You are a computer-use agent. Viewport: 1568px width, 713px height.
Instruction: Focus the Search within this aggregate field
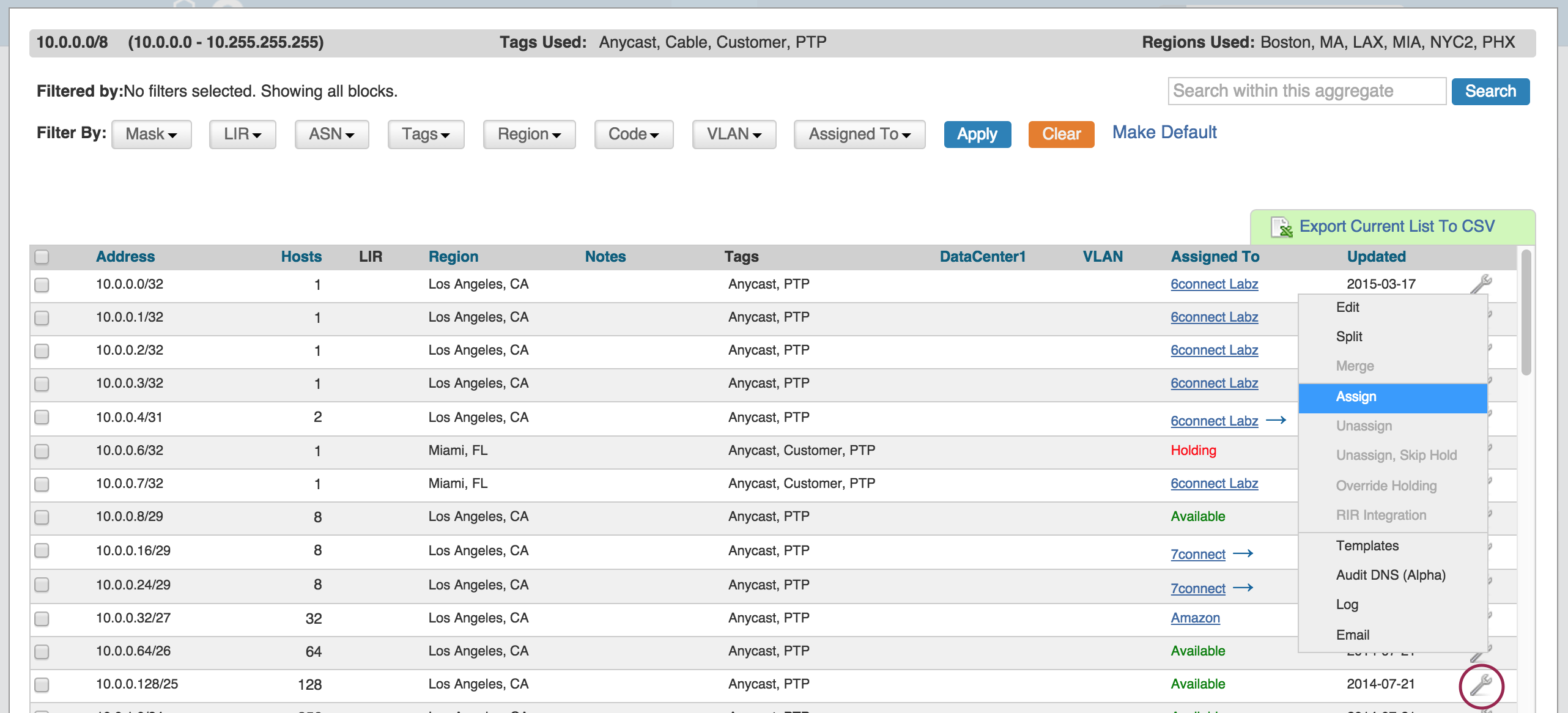pyautogui.click(x=1306, y=91)
